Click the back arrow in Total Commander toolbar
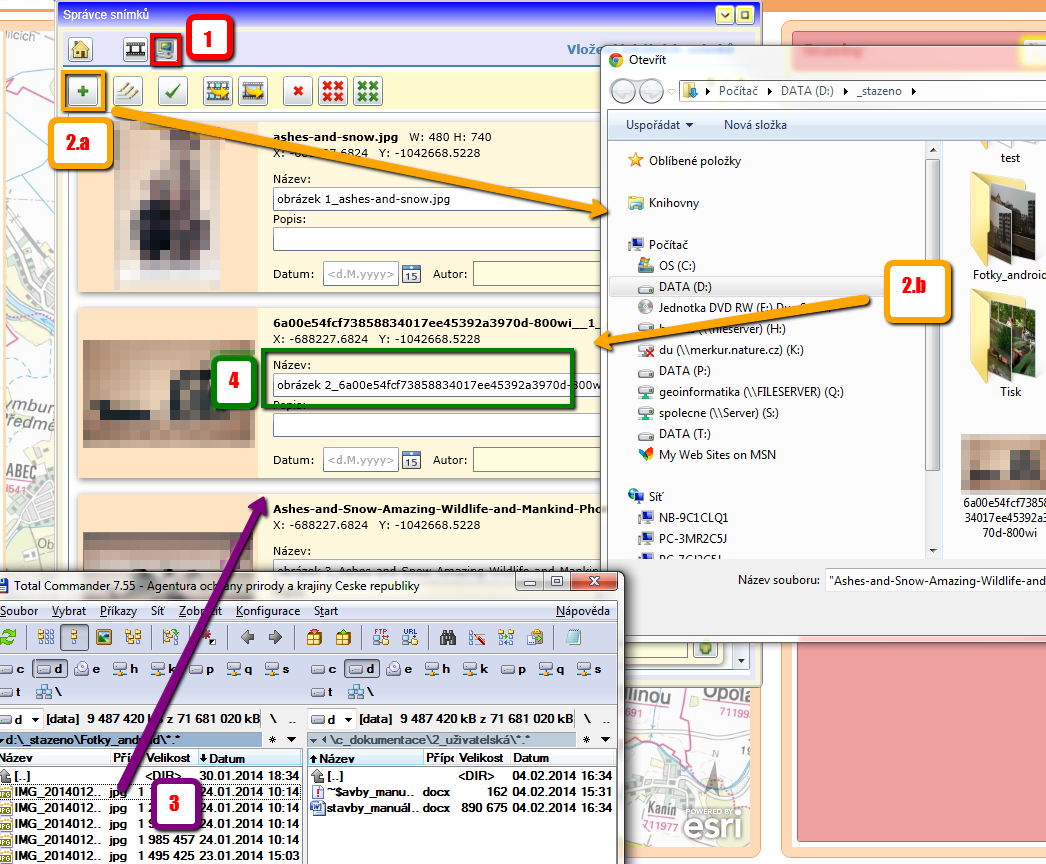This screenshot has height=864, width=1046. [247, 637]
